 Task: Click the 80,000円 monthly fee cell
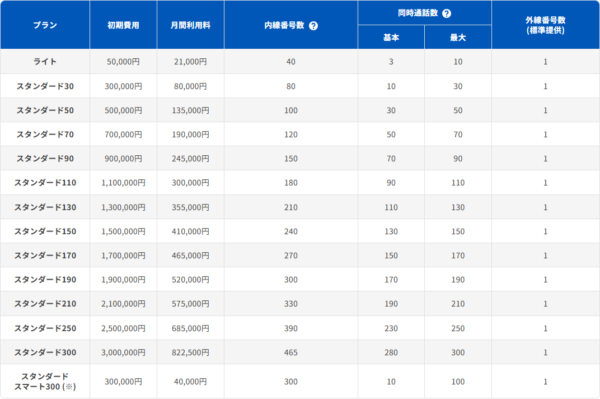point(191,86)
